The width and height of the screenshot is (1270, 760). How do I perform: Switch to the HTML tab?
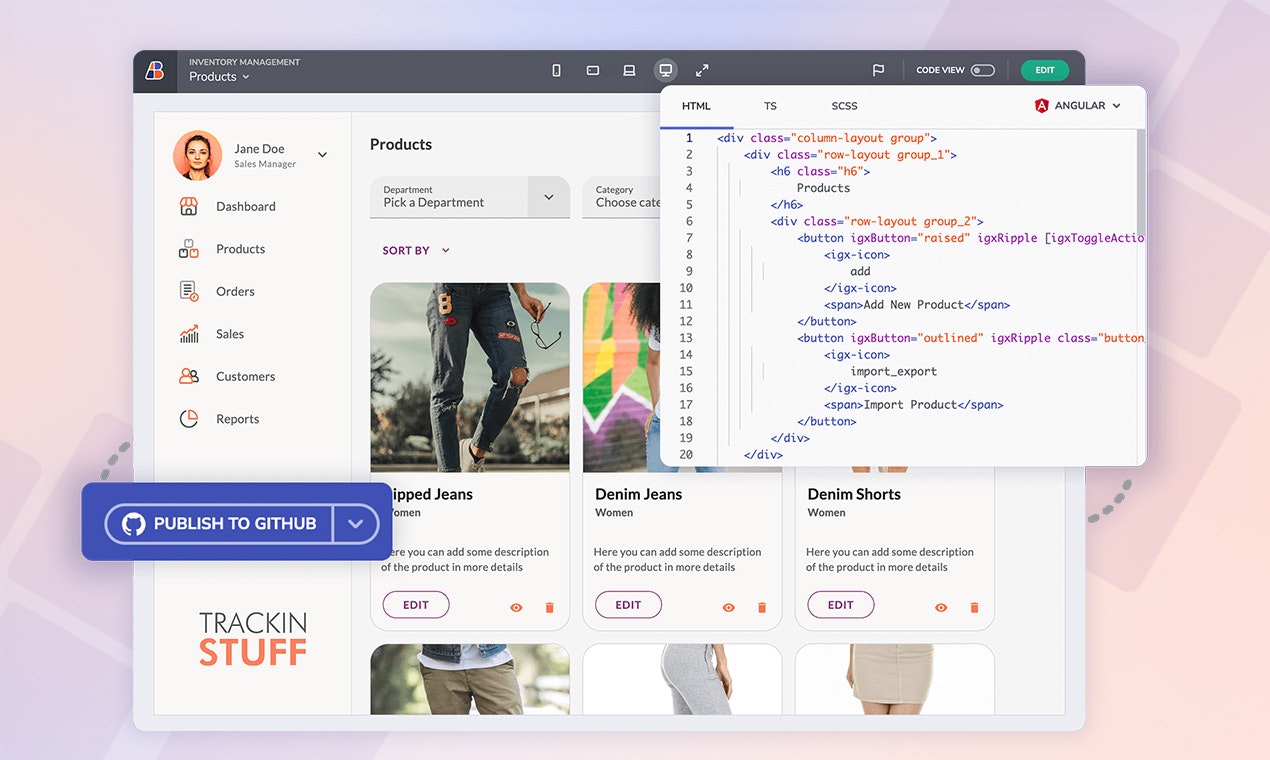pyautogui.click(x=696, y=106)
